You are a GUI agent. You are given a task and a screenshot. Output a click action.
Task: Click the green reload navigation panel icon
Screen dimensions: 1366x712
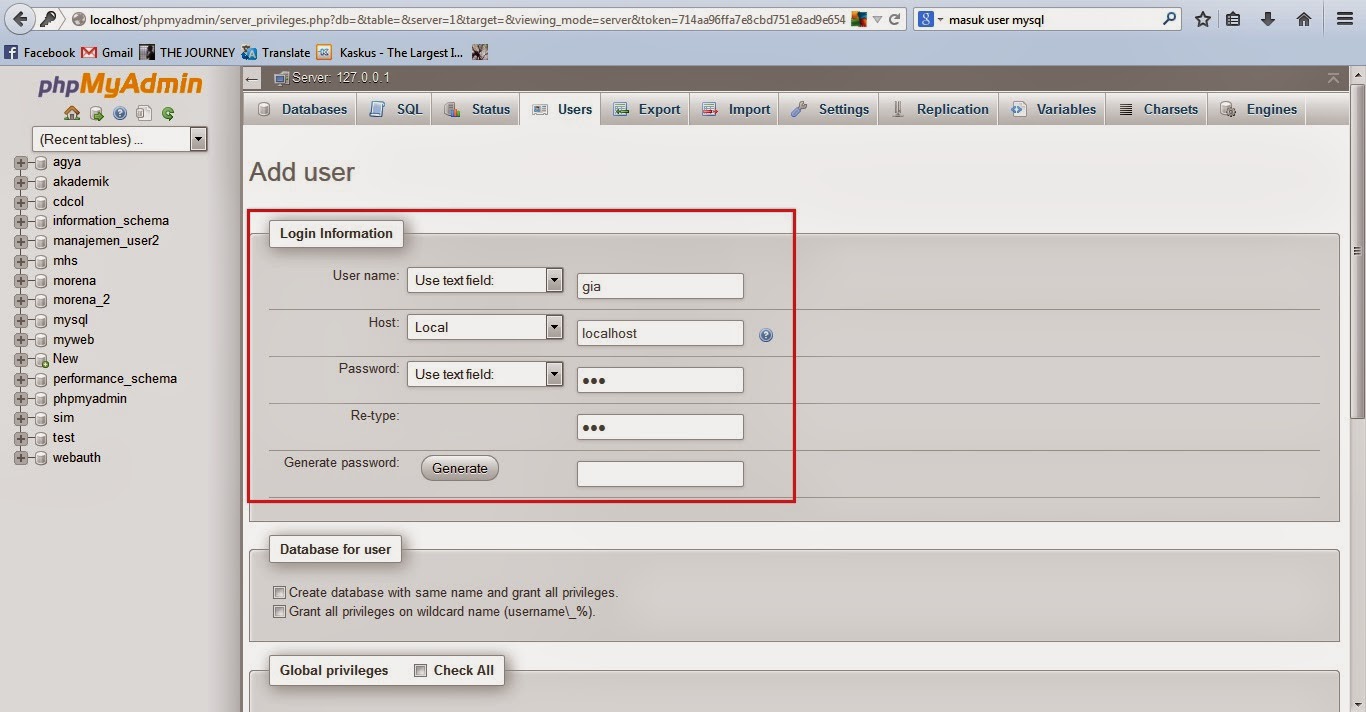[x=168, y=113]
